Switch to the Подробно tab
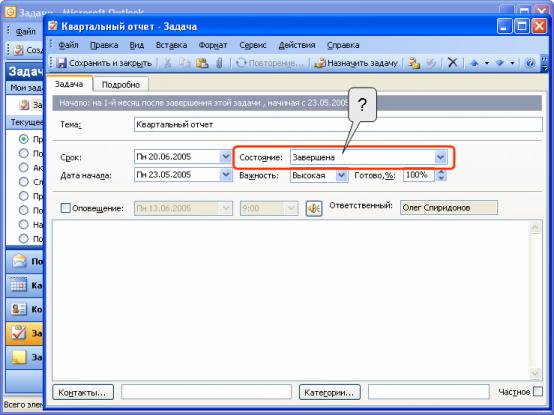This screenshot has width=554, height=415. coord(121,85)
